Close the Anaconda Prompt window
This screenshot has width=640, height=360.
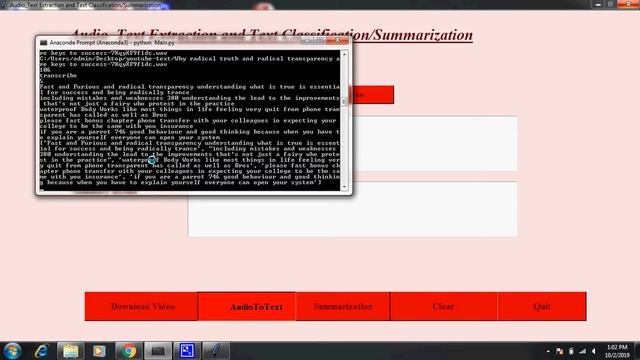pos(338,41)
